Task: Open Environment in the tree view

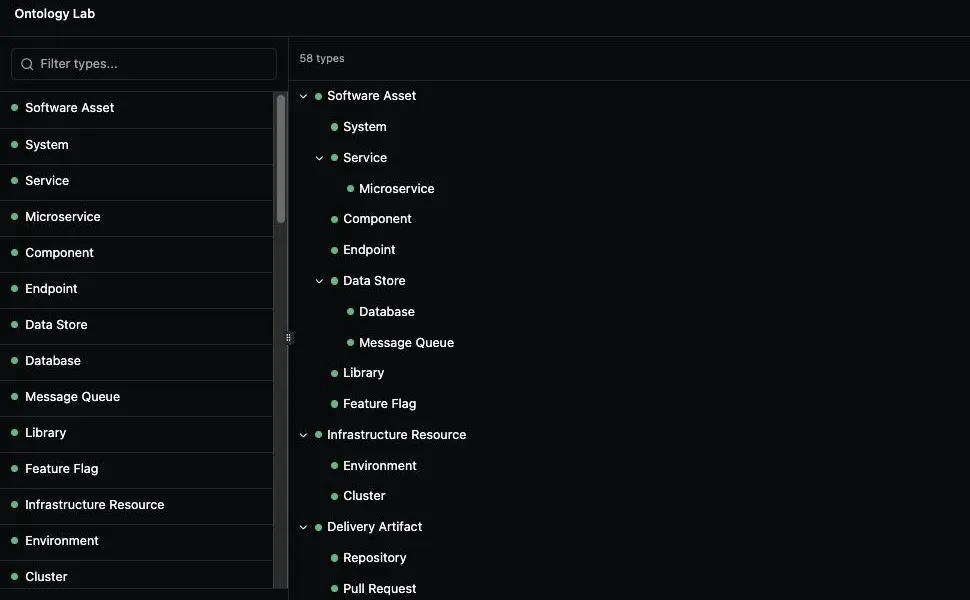Action: tap(380, 466)
